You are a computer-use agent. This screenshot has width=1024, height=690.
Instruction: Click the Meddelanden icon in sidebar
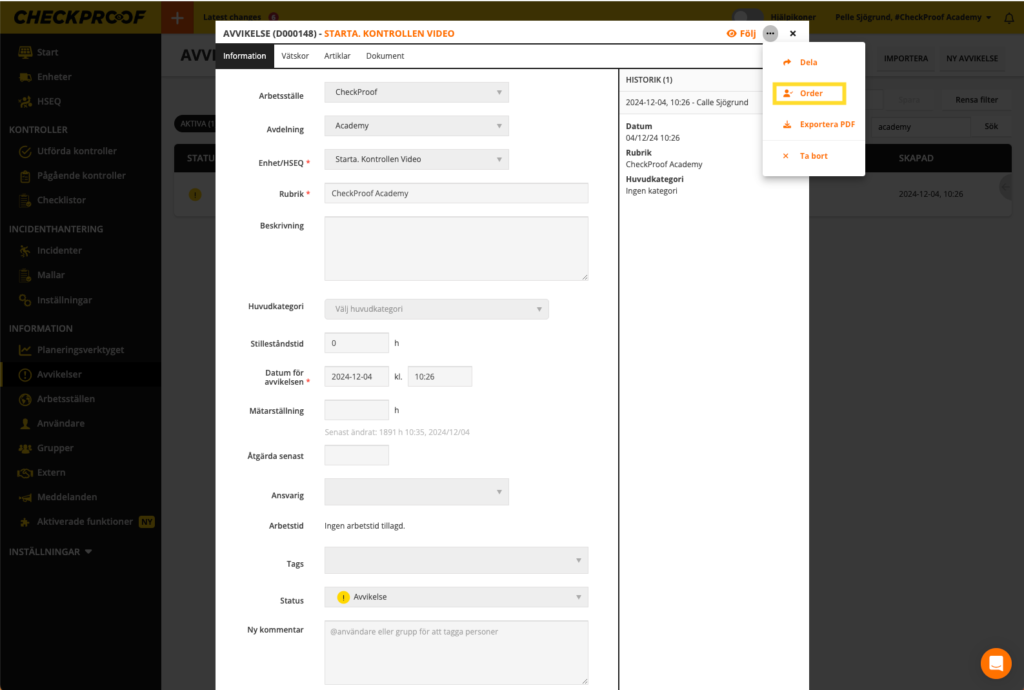(x=27, y=497)
